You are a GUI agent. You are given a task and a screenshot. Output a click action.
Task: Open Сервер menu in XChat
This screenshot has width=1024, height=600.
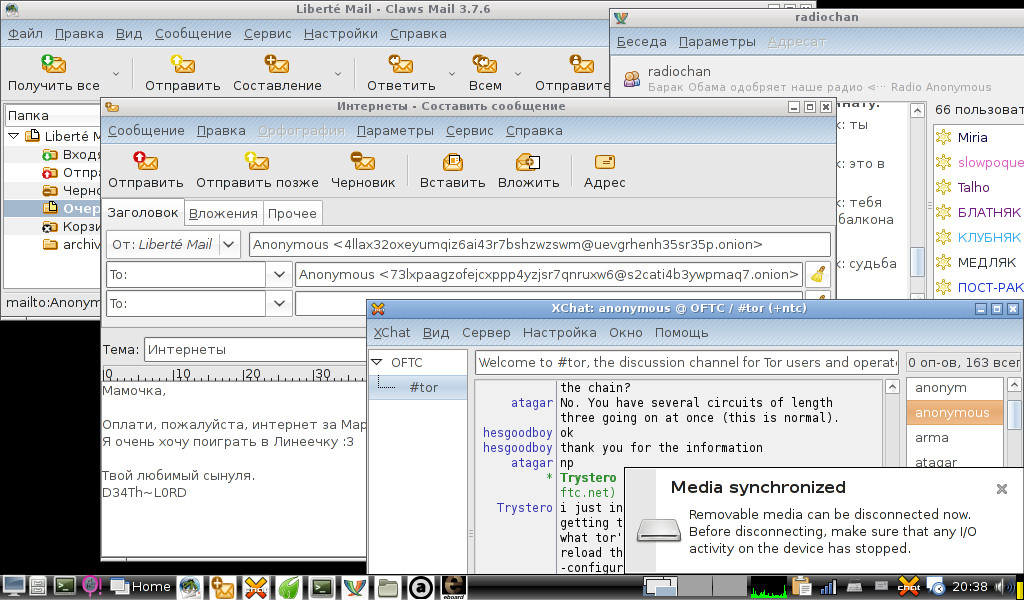tap(486, 332)
